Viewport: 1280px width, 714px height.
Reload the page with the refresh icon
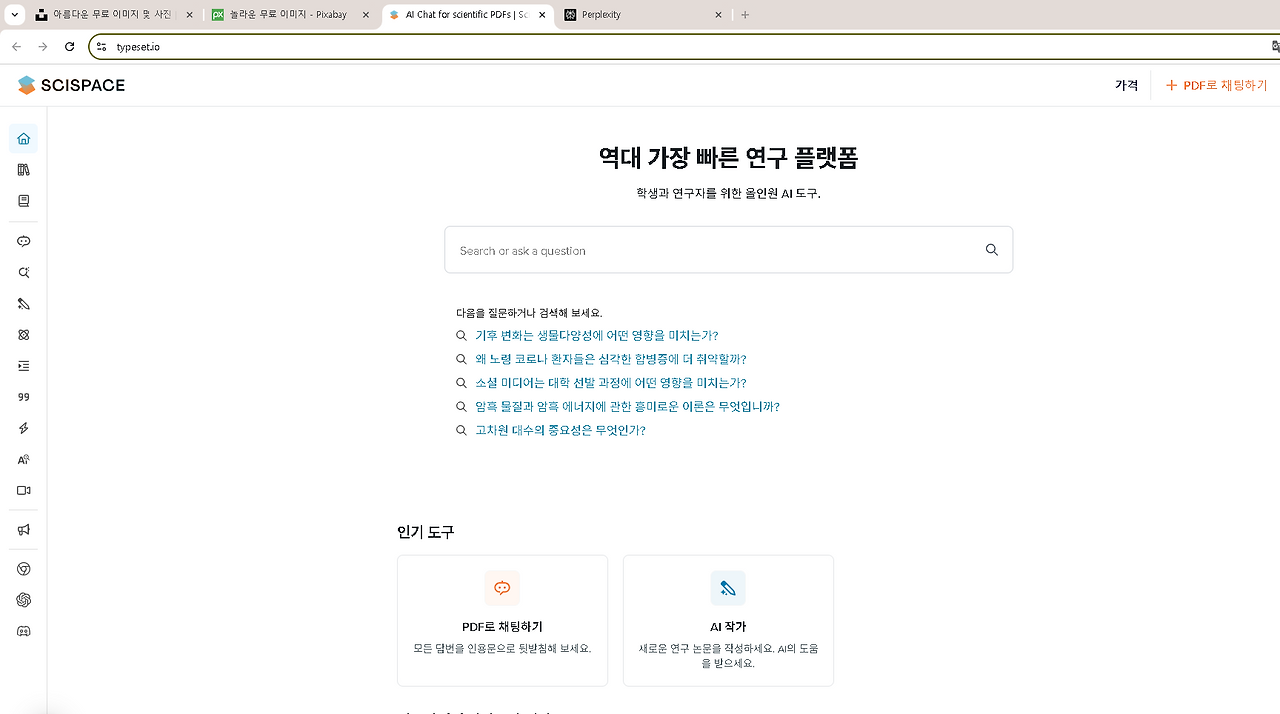pos(68,46)
